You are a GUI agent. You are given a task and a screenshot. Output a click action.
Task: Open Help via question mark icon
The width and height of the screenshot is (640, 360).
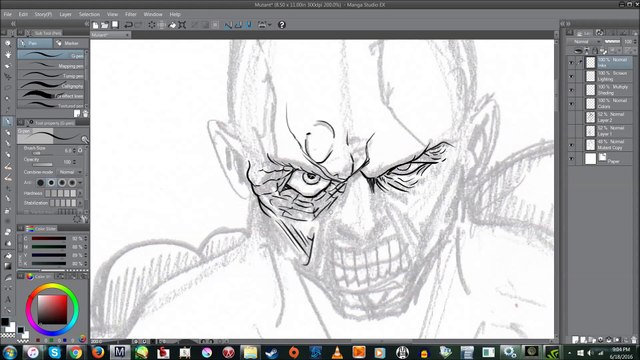tap(282, 25)
